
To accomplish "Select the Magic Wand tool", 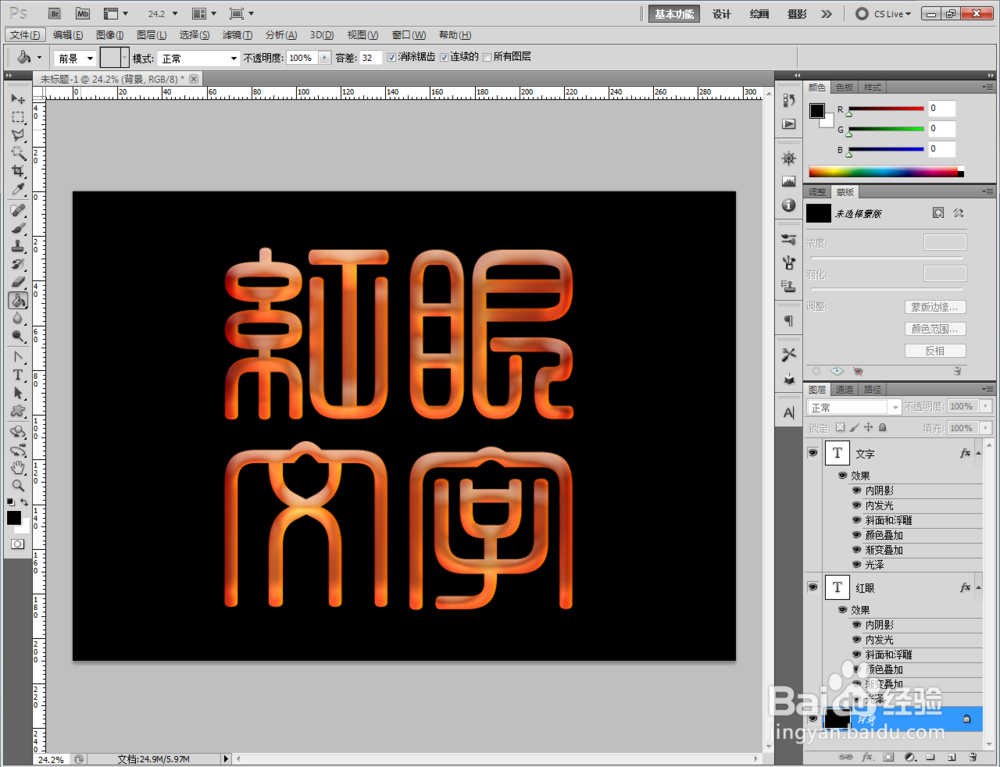I will pyautogui.click(x=18, y=153).
